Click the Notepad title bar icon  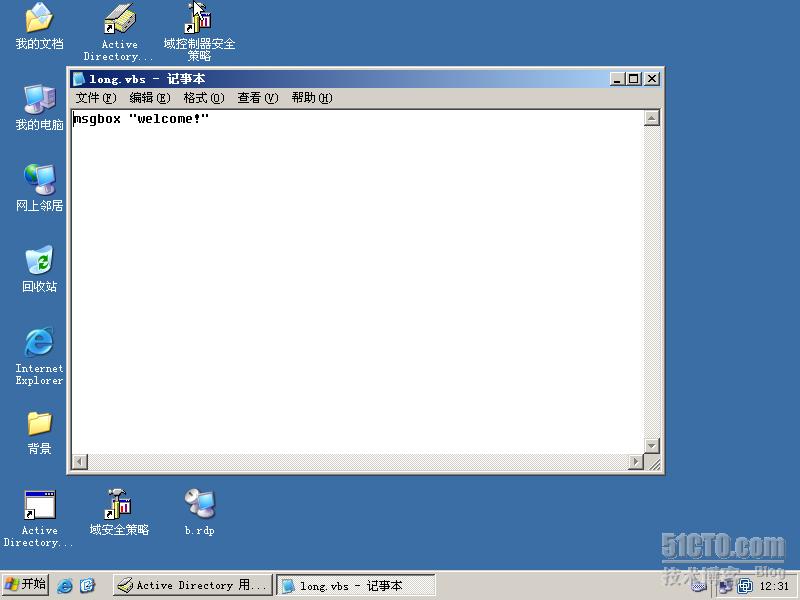pyautogui.click(x=79, y=79)
